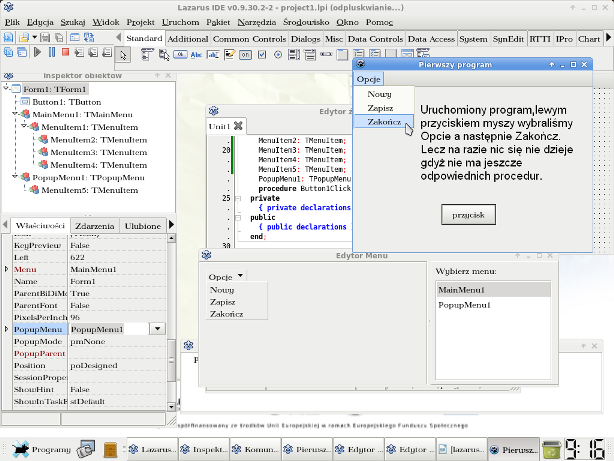Click the Step over debugger icon

pos(93,52)
